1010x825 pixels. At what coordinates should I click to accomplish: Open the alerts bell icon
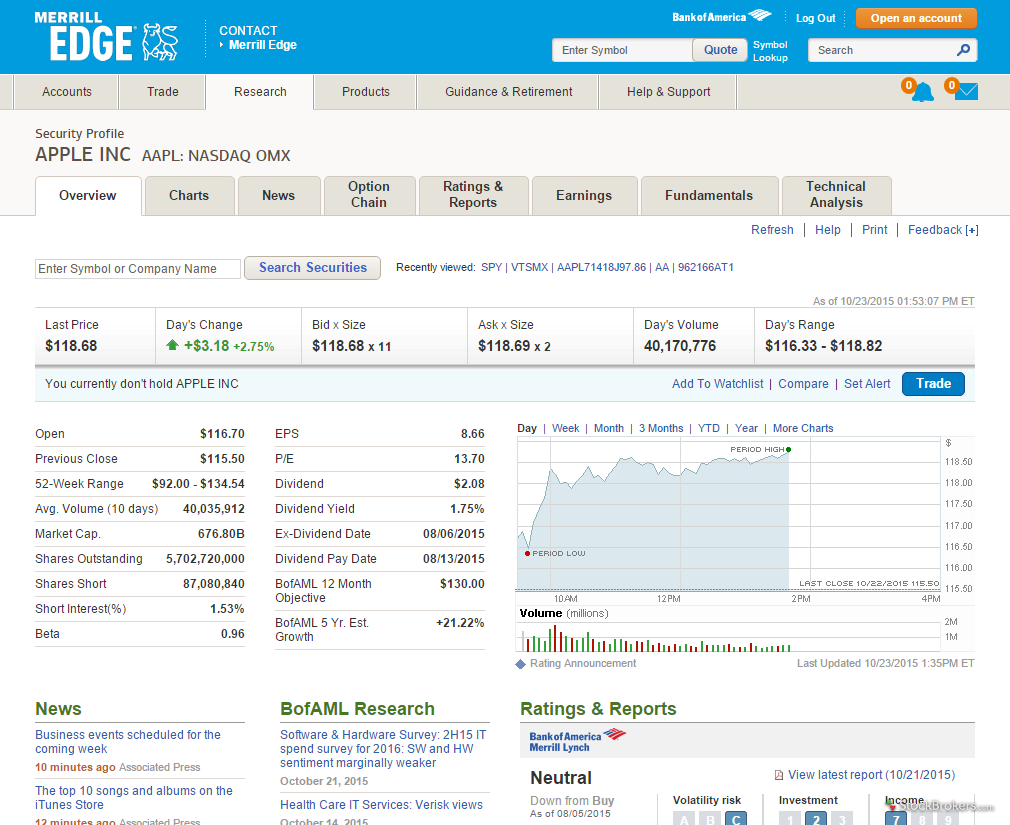pos(922,92)
